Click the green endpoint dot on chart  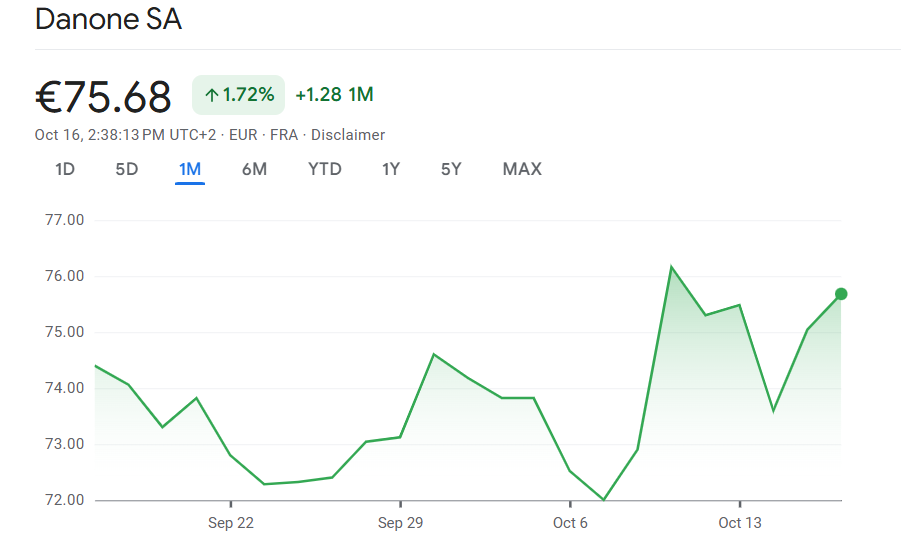point(841,294)
